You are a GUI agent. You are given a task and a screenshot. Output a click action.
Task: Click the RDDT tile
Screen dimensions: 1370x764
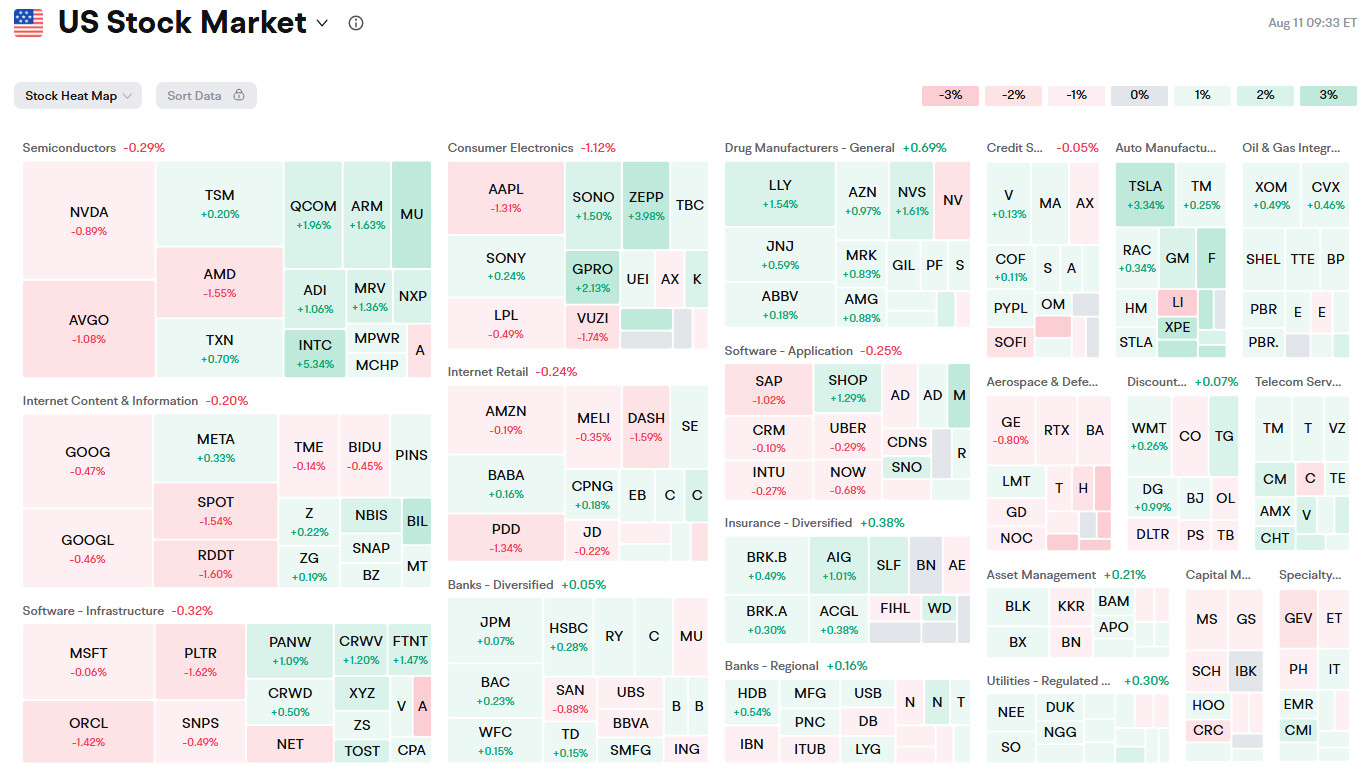coord(216,564)
